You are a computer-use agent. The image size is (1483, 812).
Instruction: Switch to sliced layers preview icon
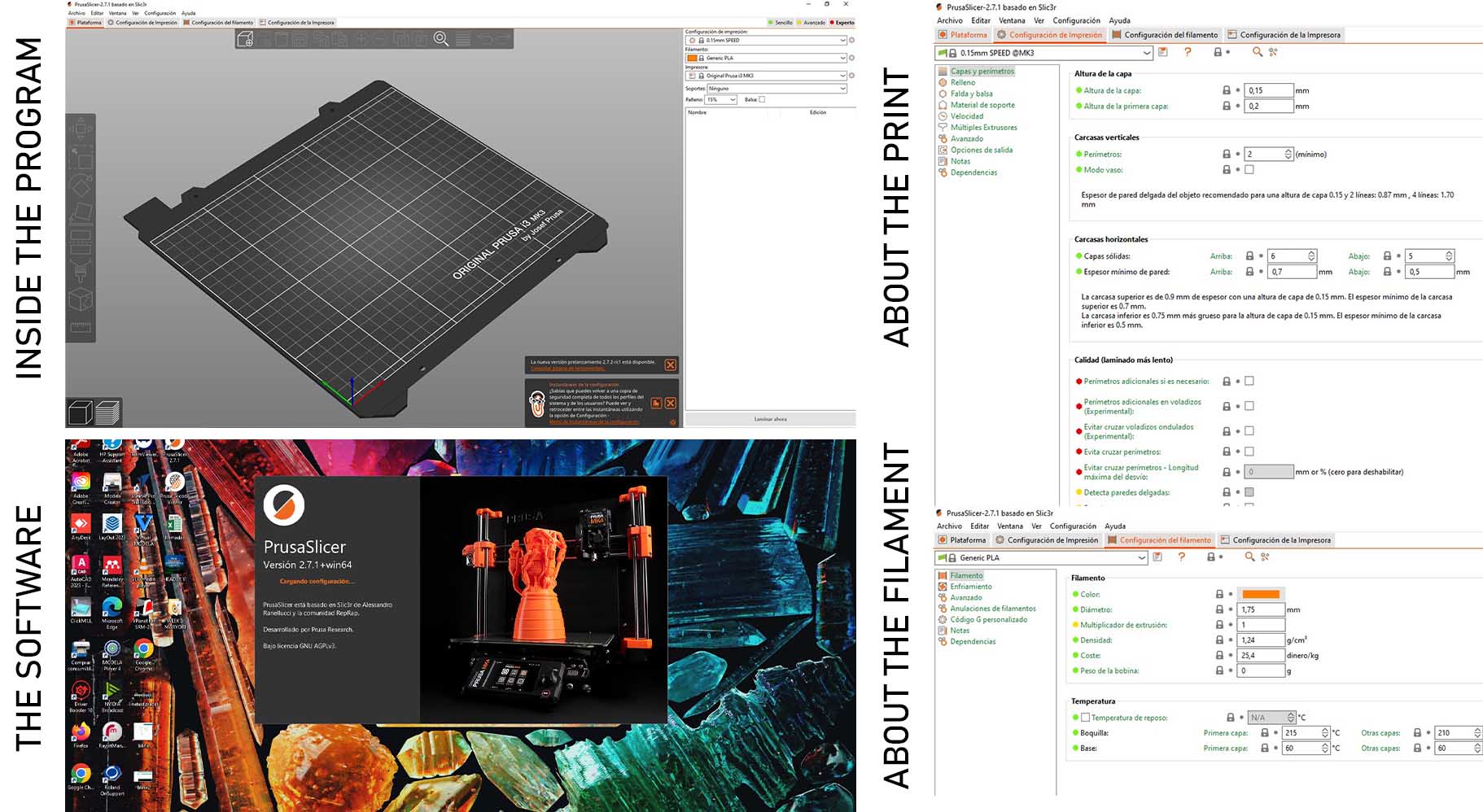[107, 413]
